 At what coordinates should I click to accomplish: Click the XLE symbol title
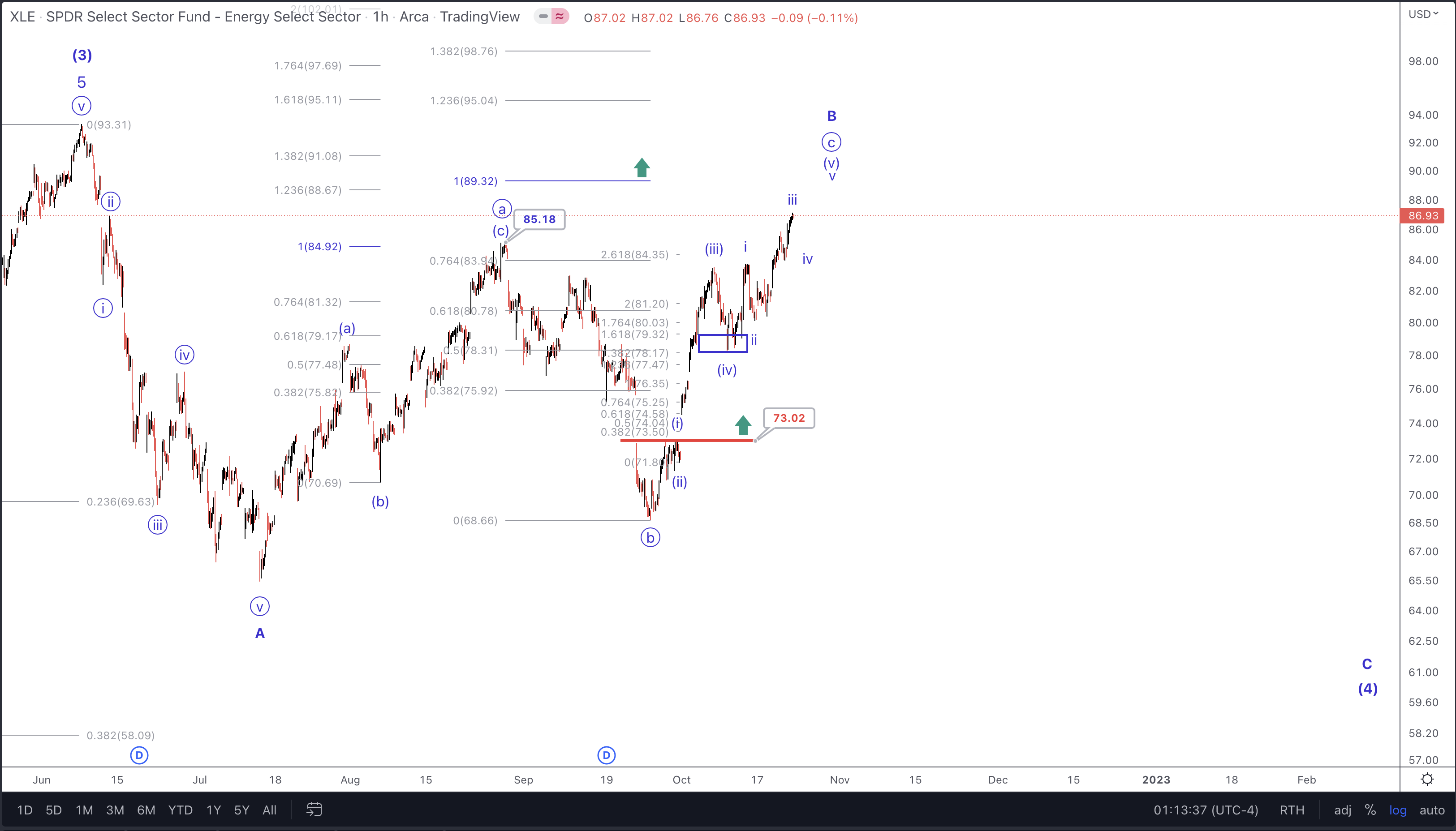click(x=22, y=17)
